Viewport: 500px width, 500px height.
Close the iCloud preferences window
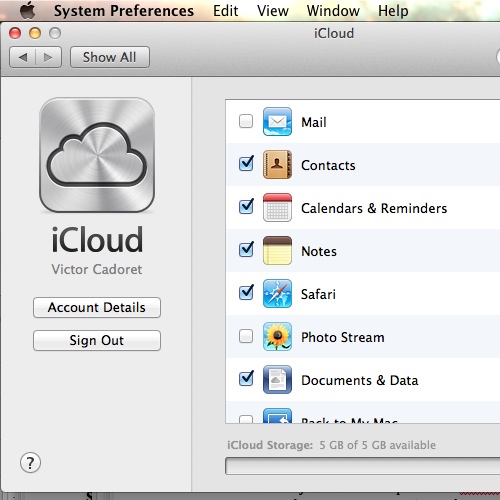(15, 33)
